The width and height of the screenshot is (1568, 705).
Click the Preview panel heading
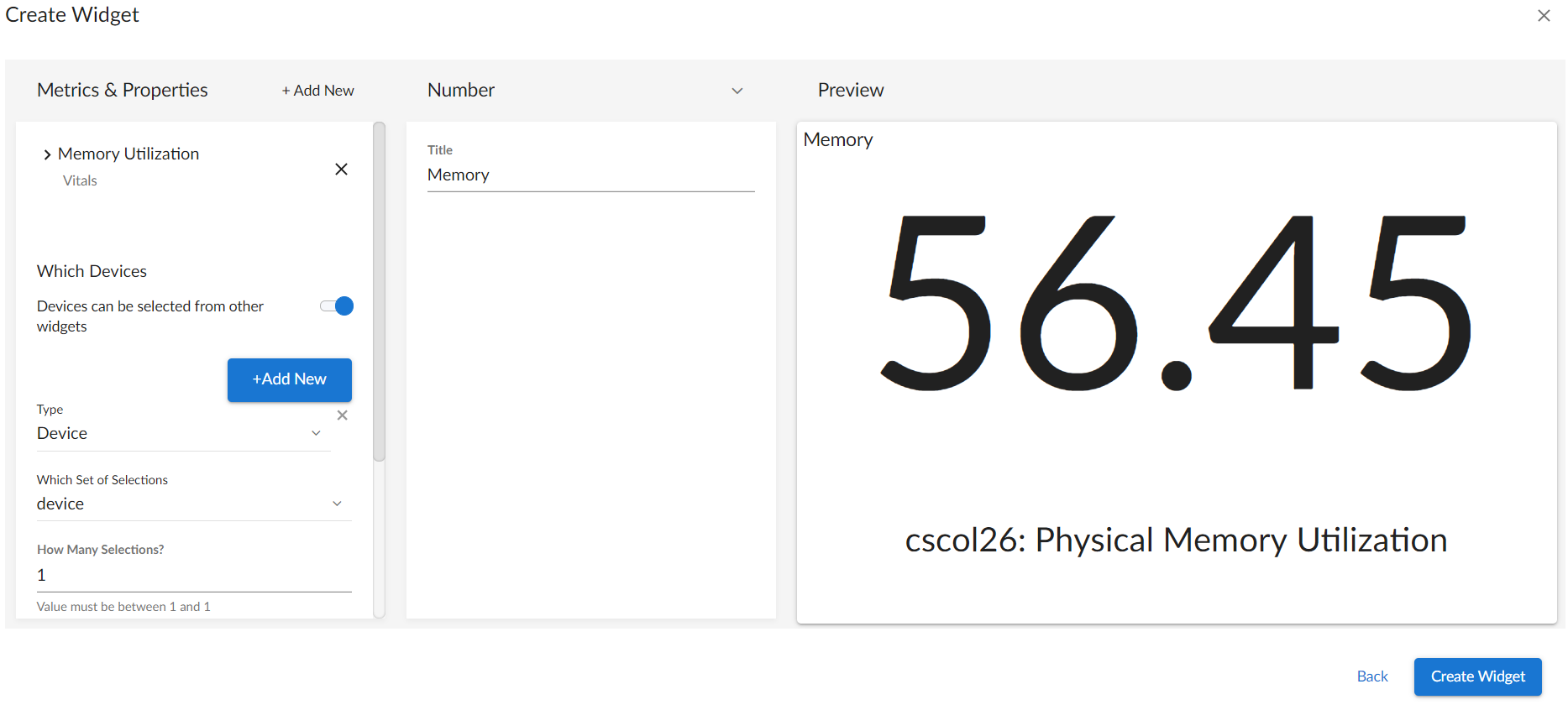point(851,91)
